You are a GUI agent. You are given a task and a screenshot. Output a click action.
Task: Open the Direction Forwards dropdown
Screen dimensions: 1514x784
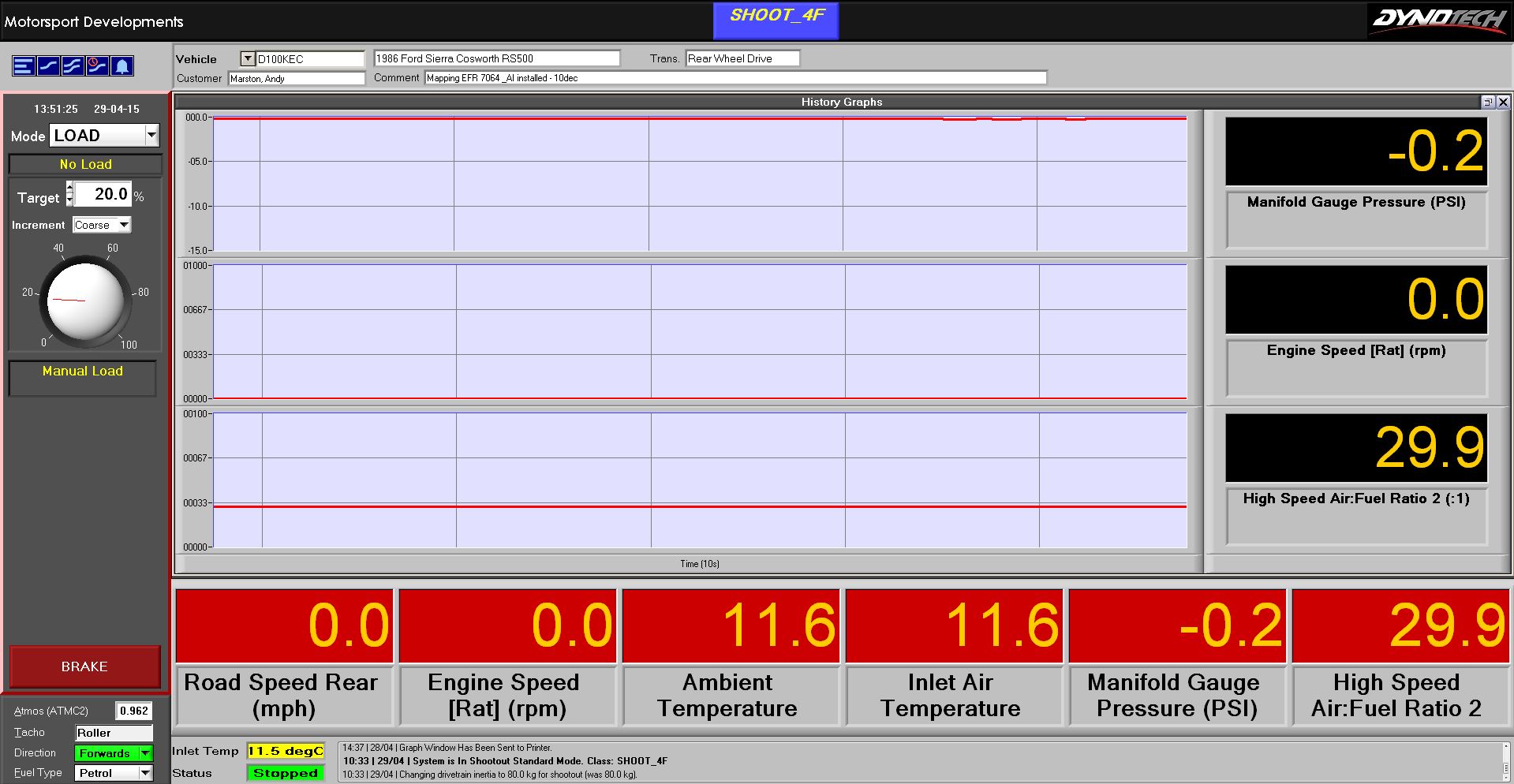point(145,753)
